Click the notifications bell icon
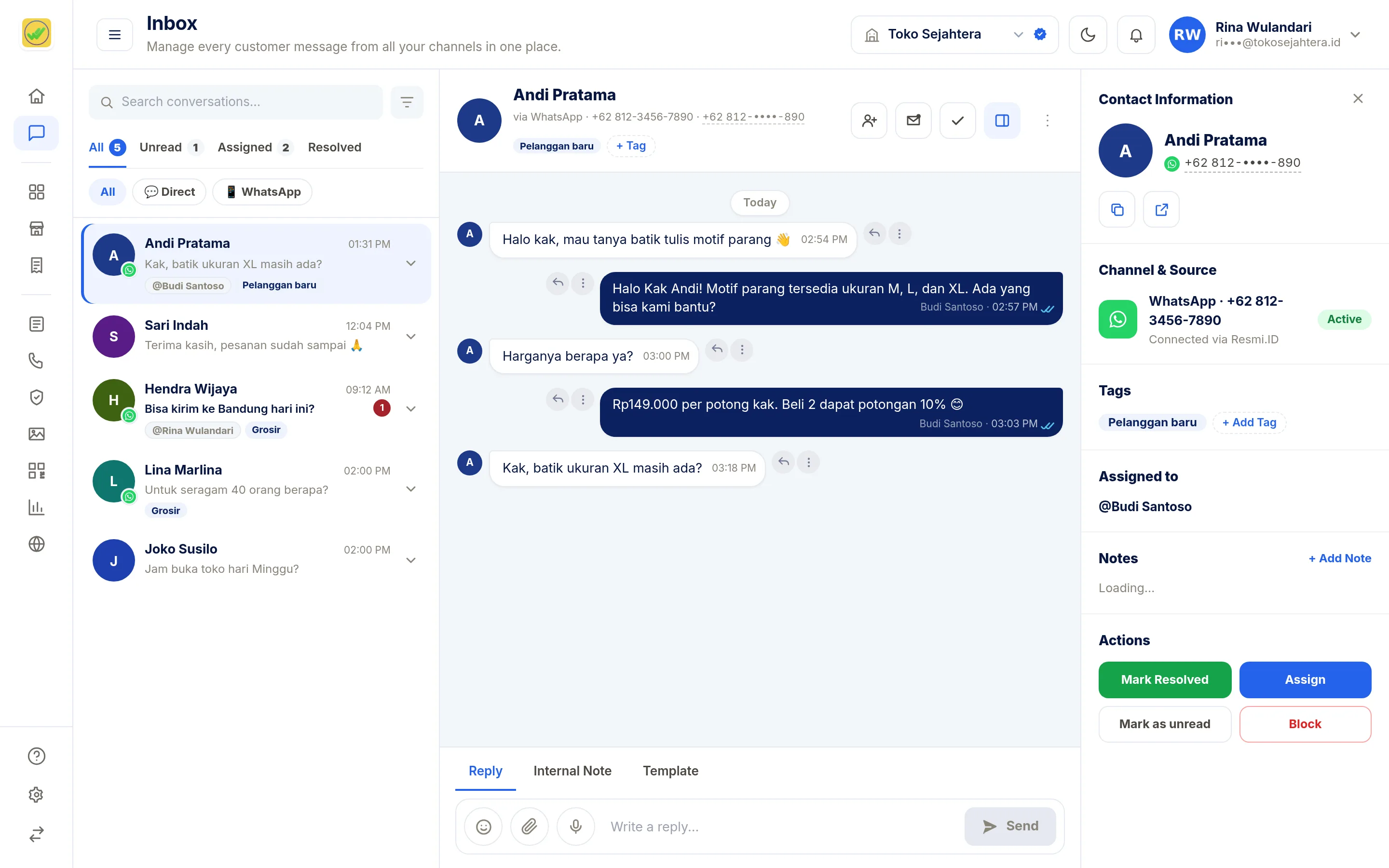Image resolution: width=1389 pixels, height=868 pixels. (1136, 35)
